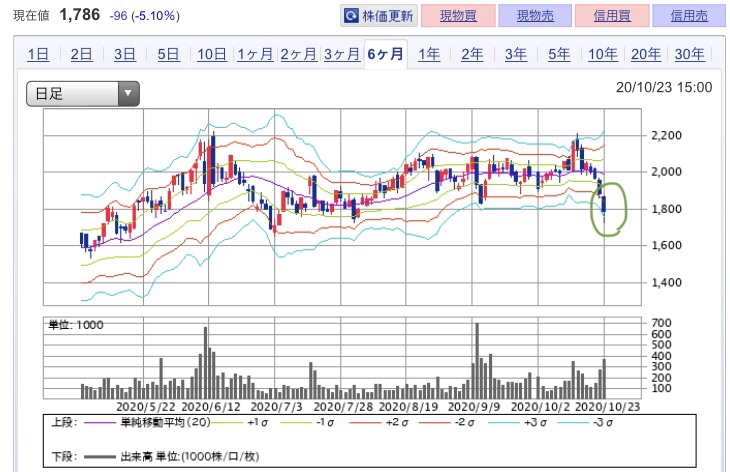Switch to the 2ヶ月 chart tab
The image size is (730, 472).
point(298,54)
